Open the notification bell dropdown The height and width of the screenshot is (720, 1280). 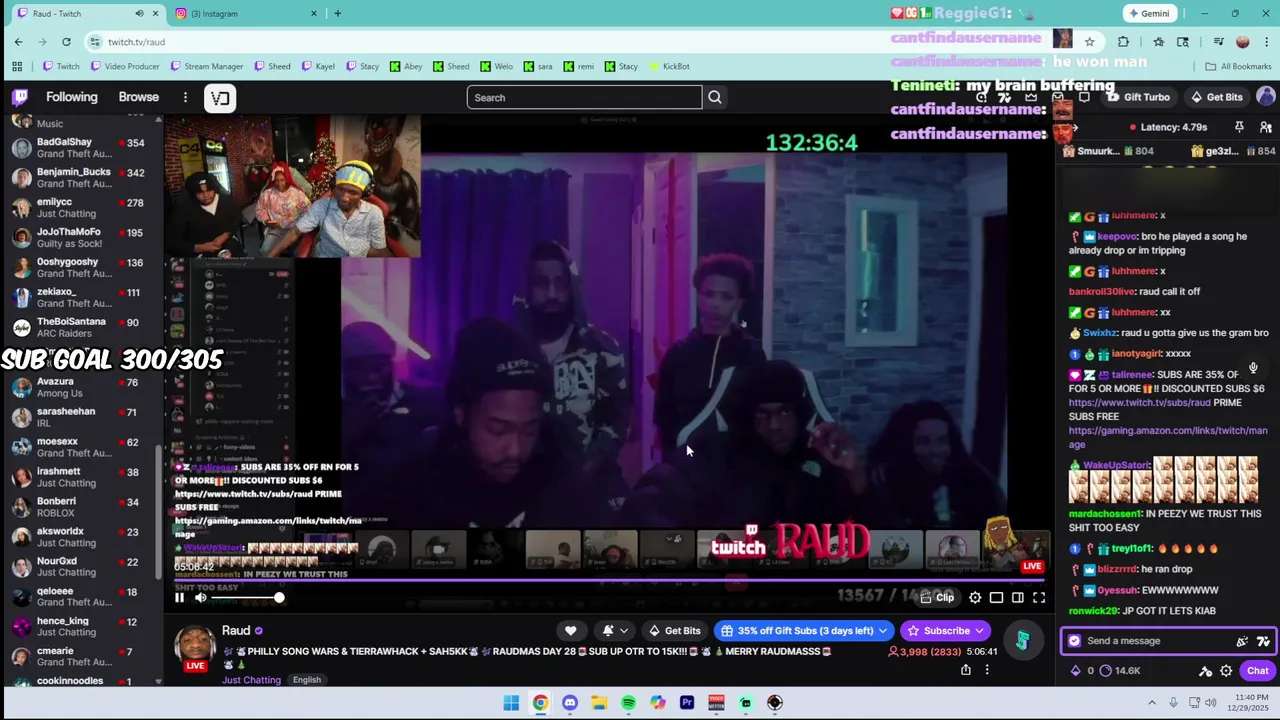[614, 631]
